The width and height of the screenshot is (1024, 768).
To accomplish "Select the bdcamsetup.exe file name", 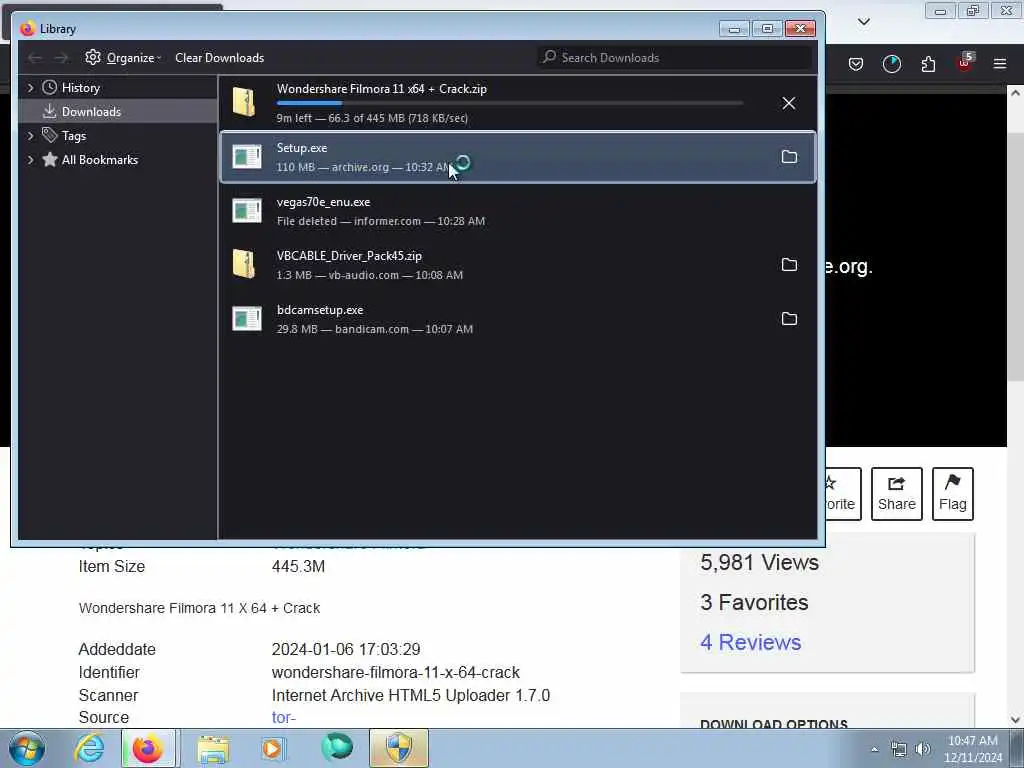I will click(x=320, y=310).
